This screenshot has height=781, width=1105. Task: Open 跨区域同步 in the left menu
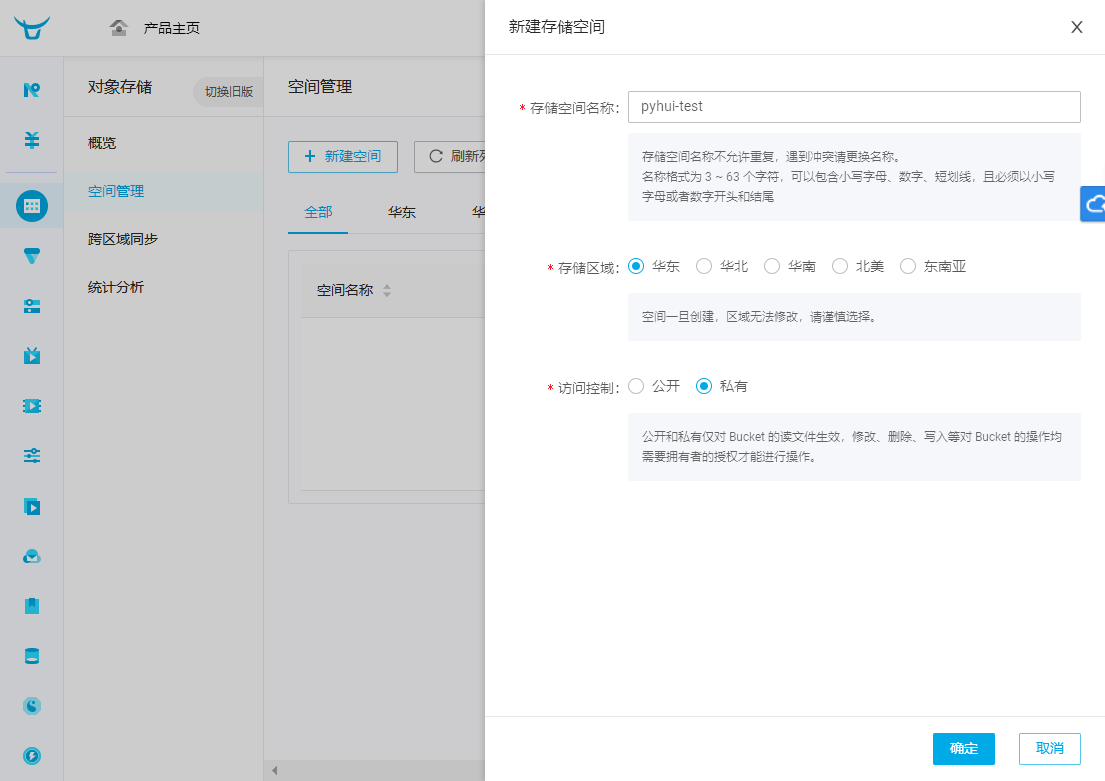(120, 239)
